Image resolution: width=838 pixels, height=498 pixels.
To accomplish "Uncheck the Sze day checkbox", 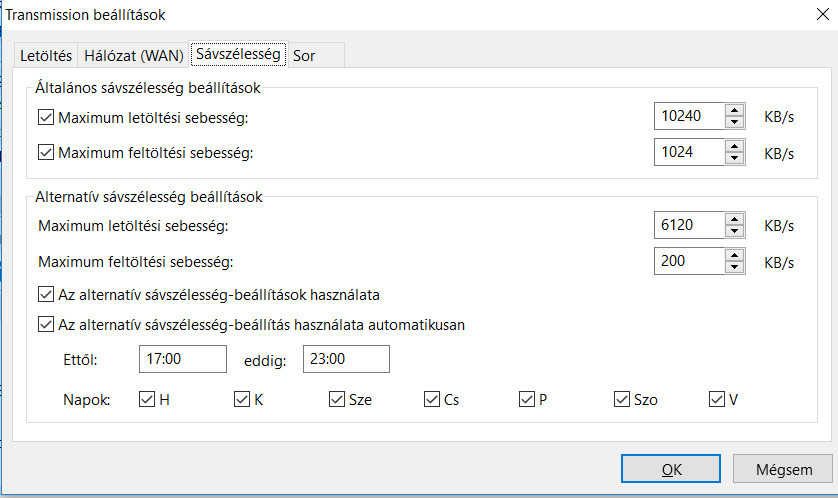I will click(336, 399).
